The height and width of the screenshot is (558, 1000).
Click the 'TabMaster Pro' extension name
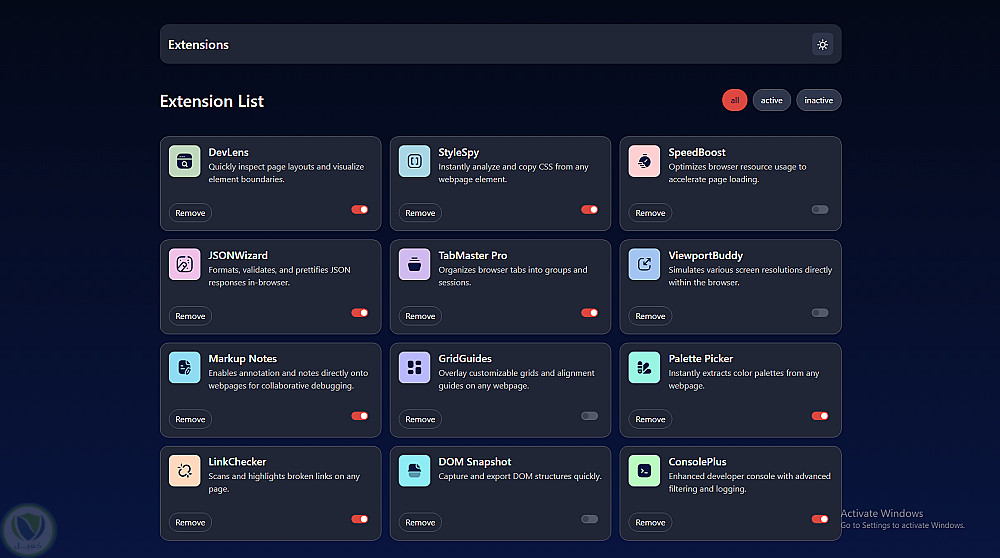pyautogui.click(x=473, y=256)
